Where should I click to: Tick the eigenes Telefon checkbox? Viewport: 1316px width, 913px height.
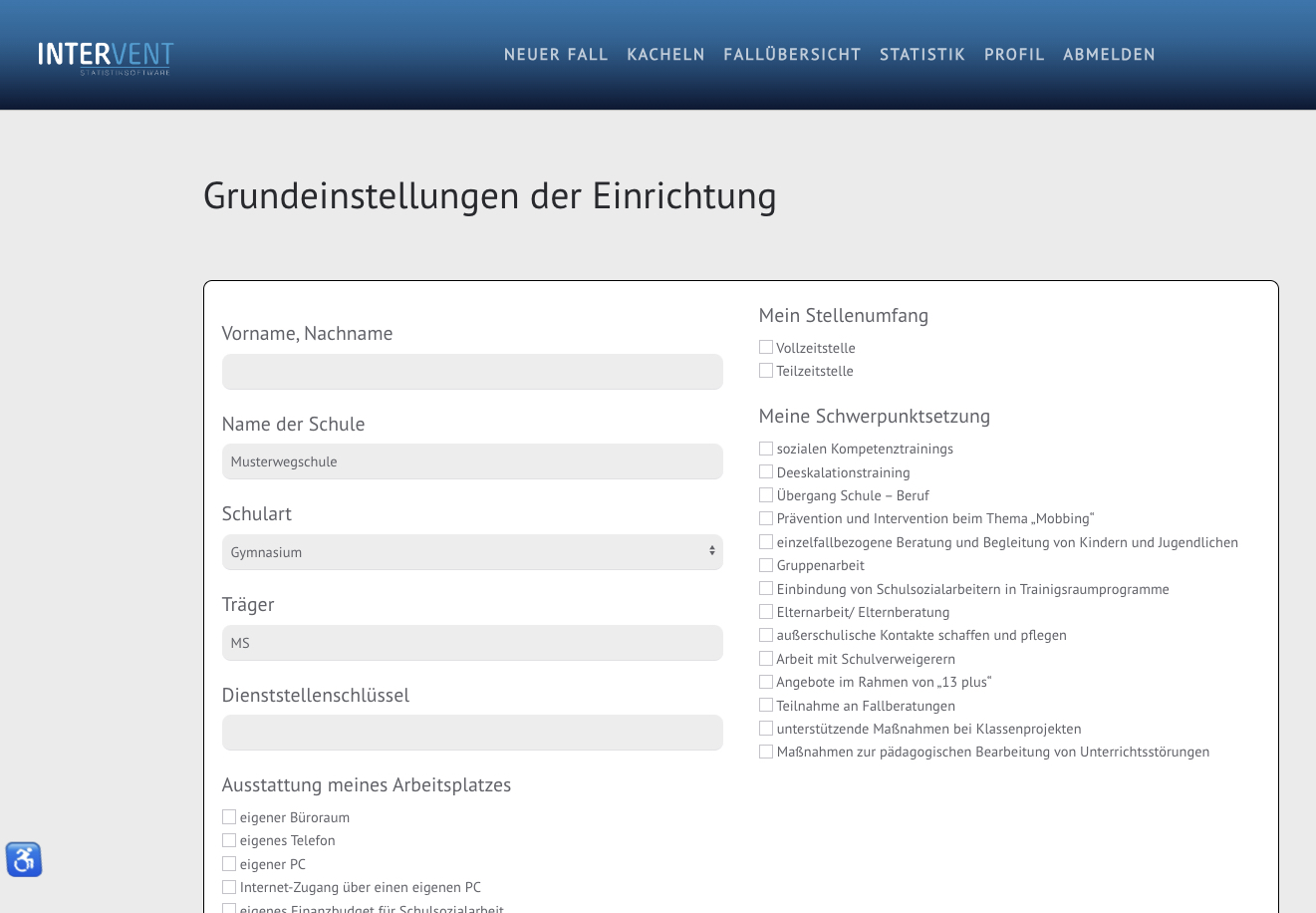pyautogui.click(x=229, y=840)
